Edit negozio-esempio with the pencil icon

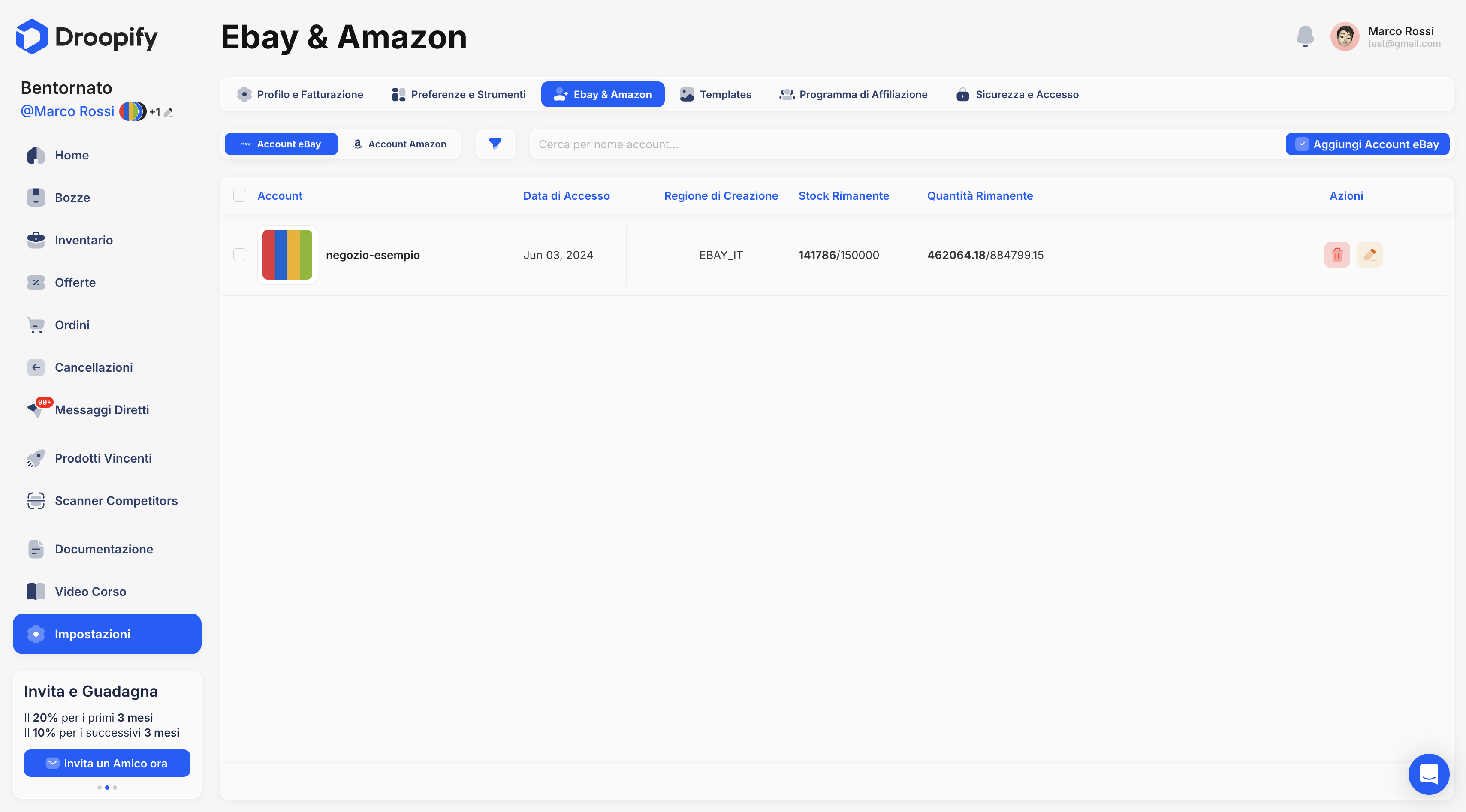[1369, 255]
